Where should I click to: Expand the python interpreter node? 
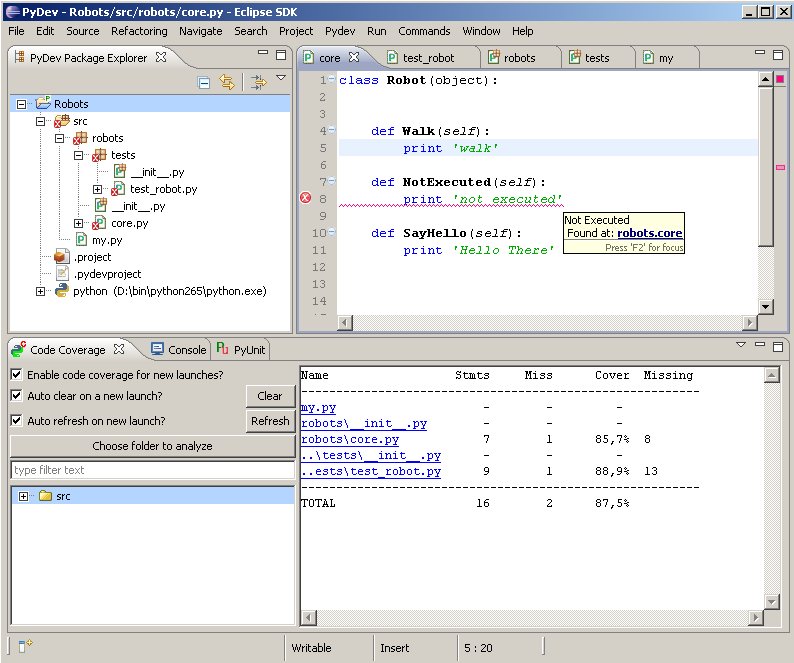[x=41, y=291]
